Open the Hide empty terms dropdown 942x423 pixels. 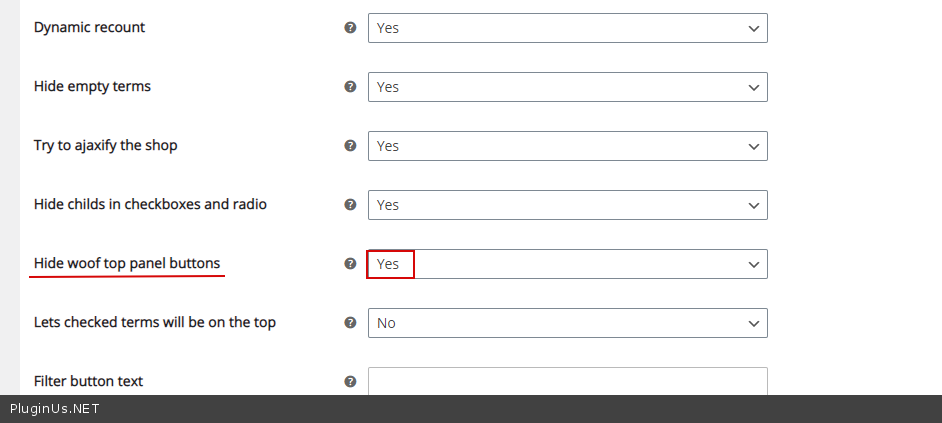click(567, 87)
